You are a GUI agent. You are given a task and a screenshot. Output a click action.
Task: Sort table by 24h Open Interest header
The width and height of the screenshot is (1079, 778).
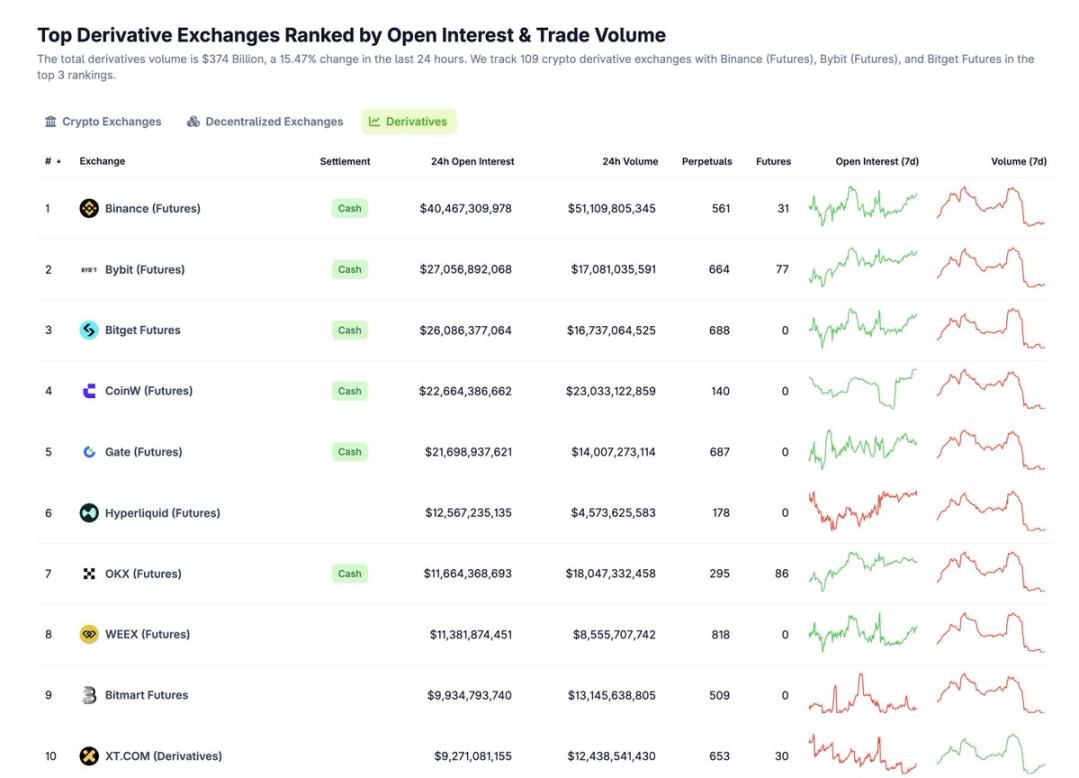[x=472, y=161]
